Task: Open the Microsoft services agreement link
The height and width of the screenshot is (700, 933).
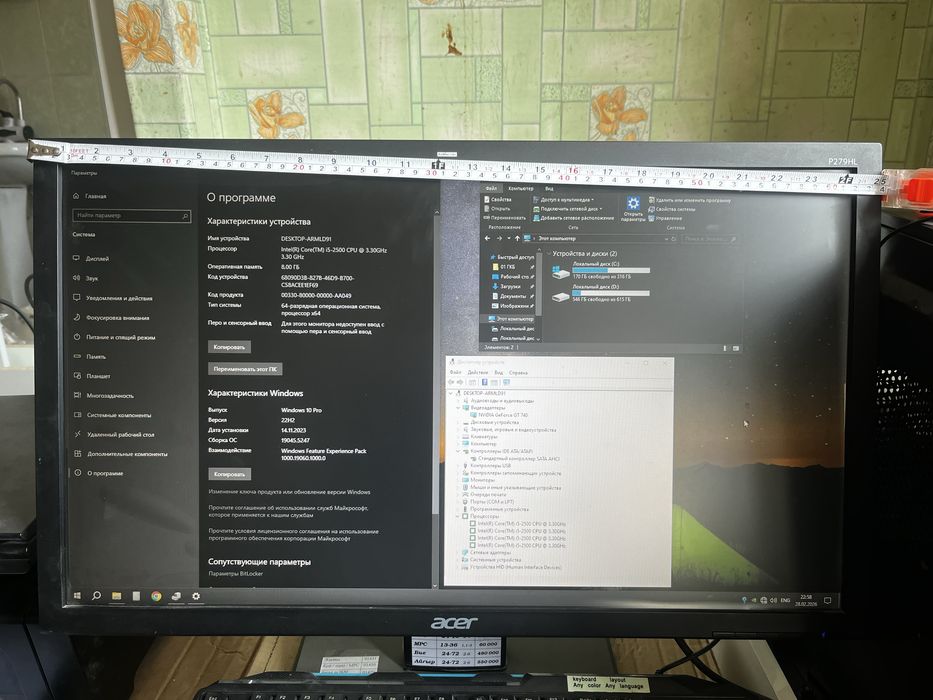Action: click(x=288, y=512)
